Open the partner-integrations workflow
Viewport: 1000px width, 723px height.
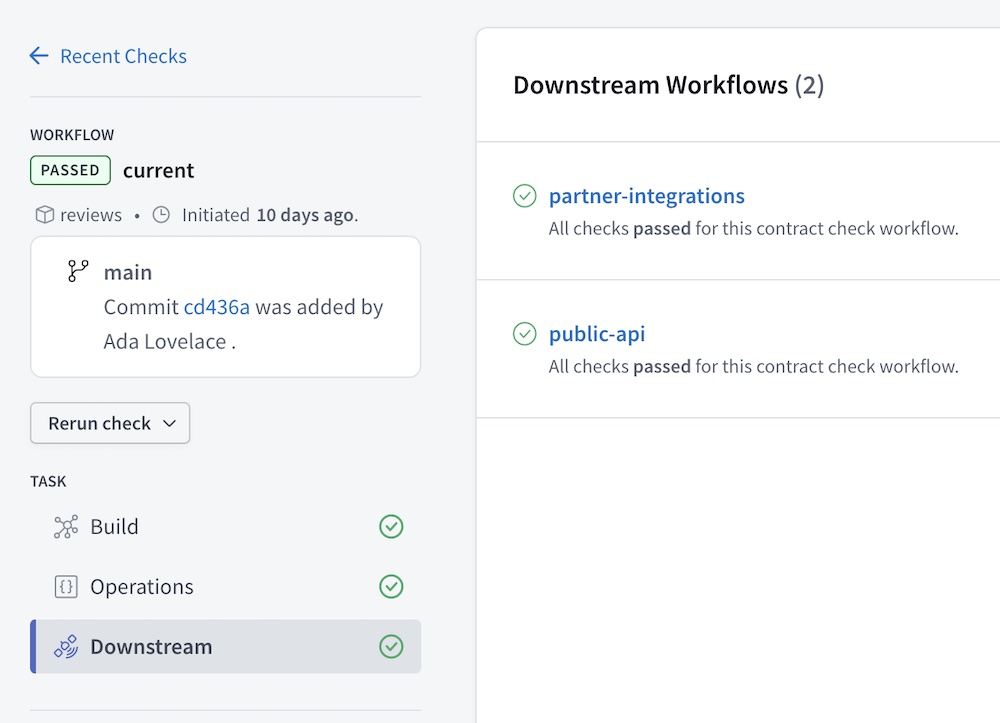646,196
